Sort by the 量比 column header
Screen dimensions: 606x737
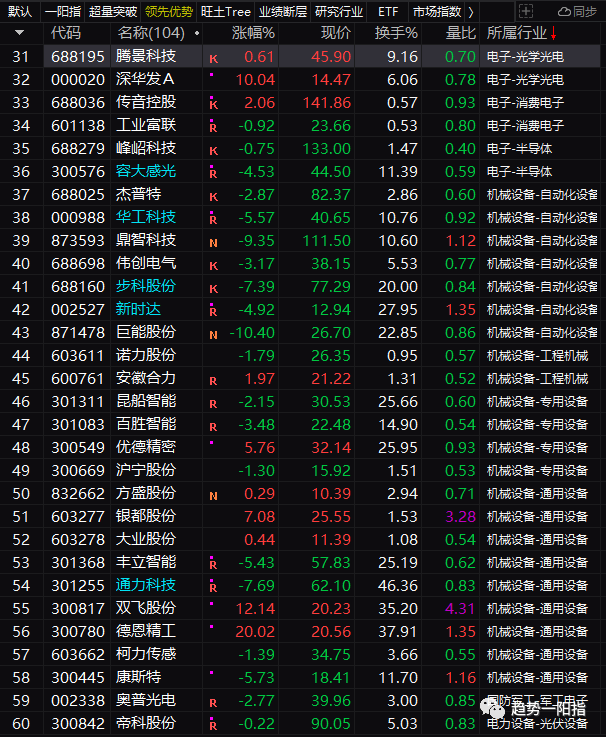point(461,33)
